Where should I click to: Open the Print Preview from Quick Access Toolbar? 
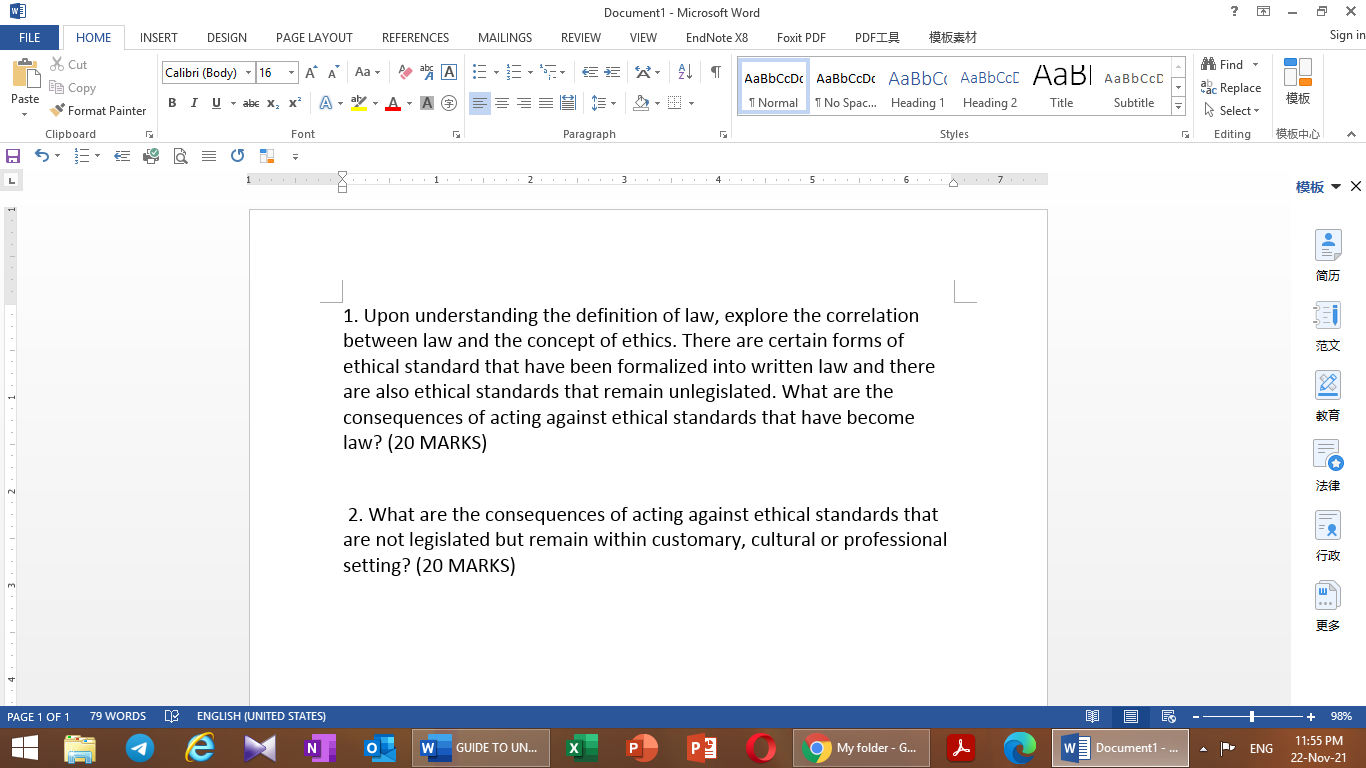[180, 156]
